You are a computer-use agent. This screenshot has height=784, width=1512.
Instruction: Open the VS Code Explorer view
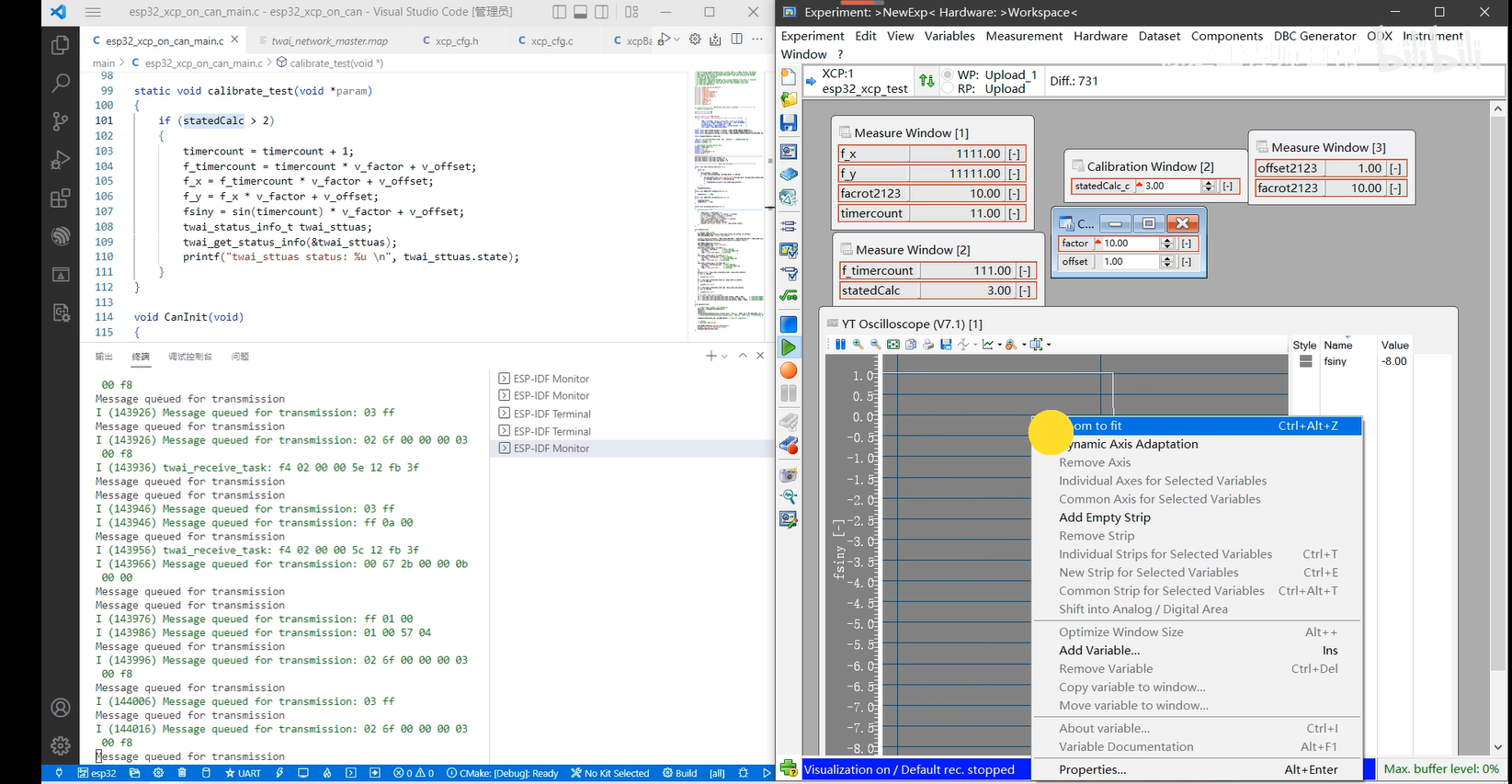tap(61, 45)
